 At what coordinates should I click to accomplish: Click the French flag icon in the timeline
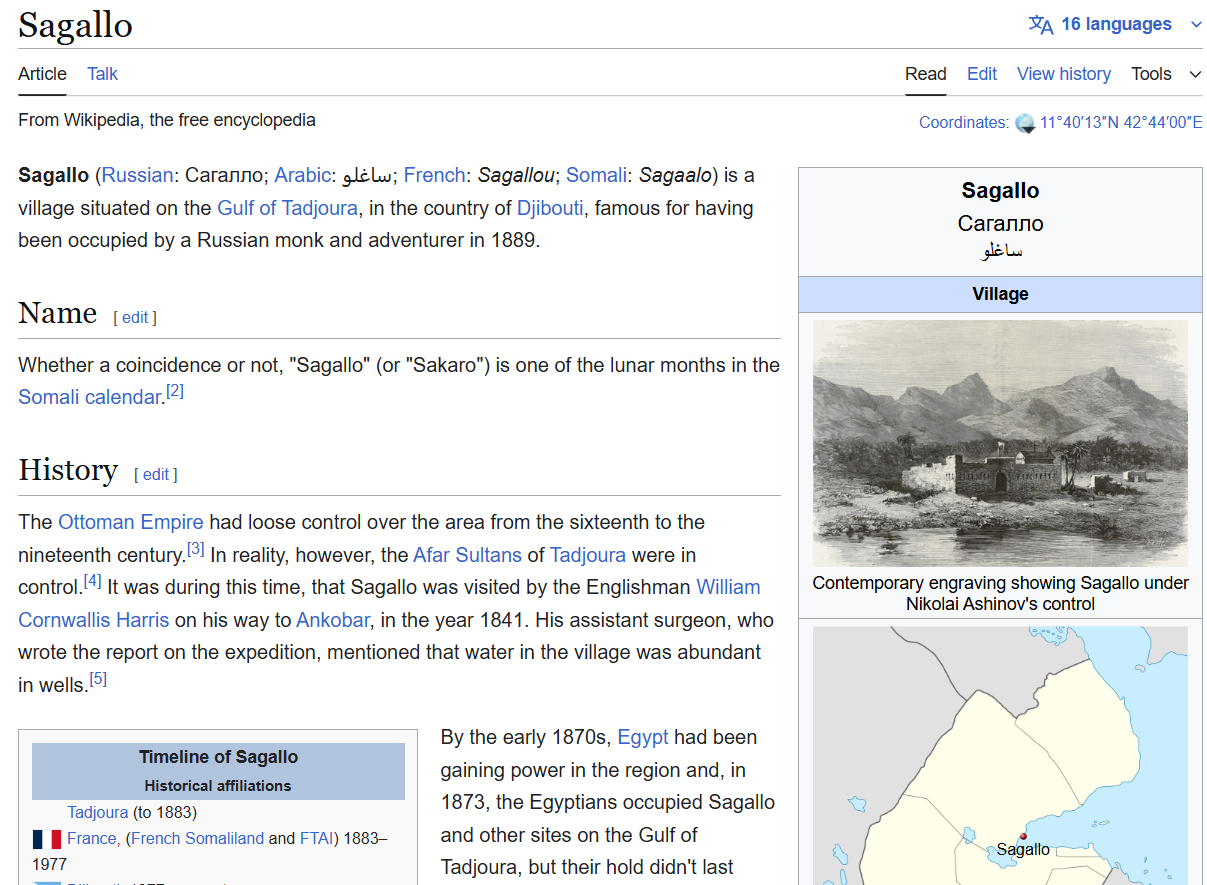click(x=47, y=839)
